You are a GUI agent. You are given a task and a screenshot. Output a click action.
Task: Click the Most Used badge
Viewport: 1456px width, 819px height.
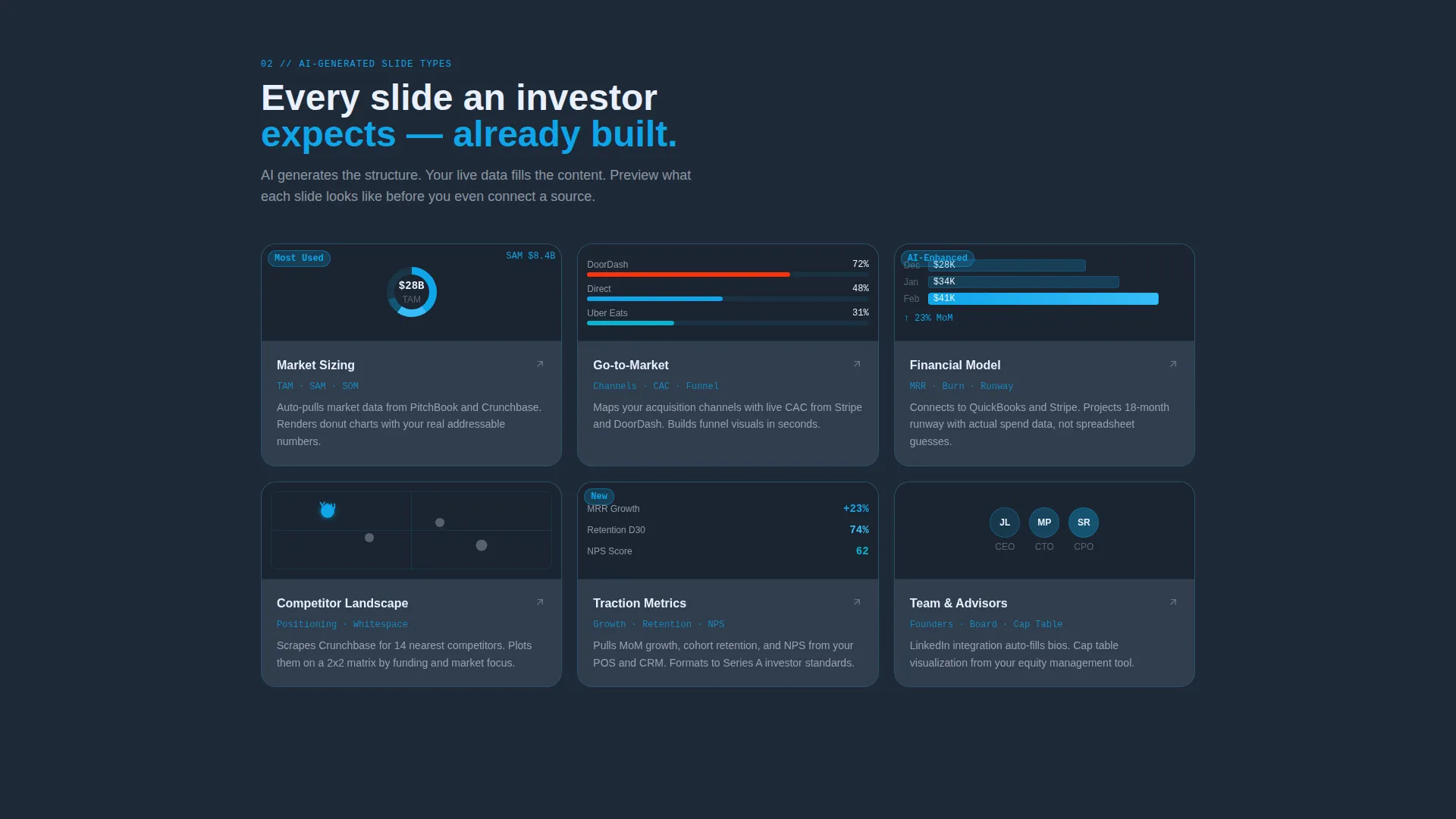pos(299,258)
